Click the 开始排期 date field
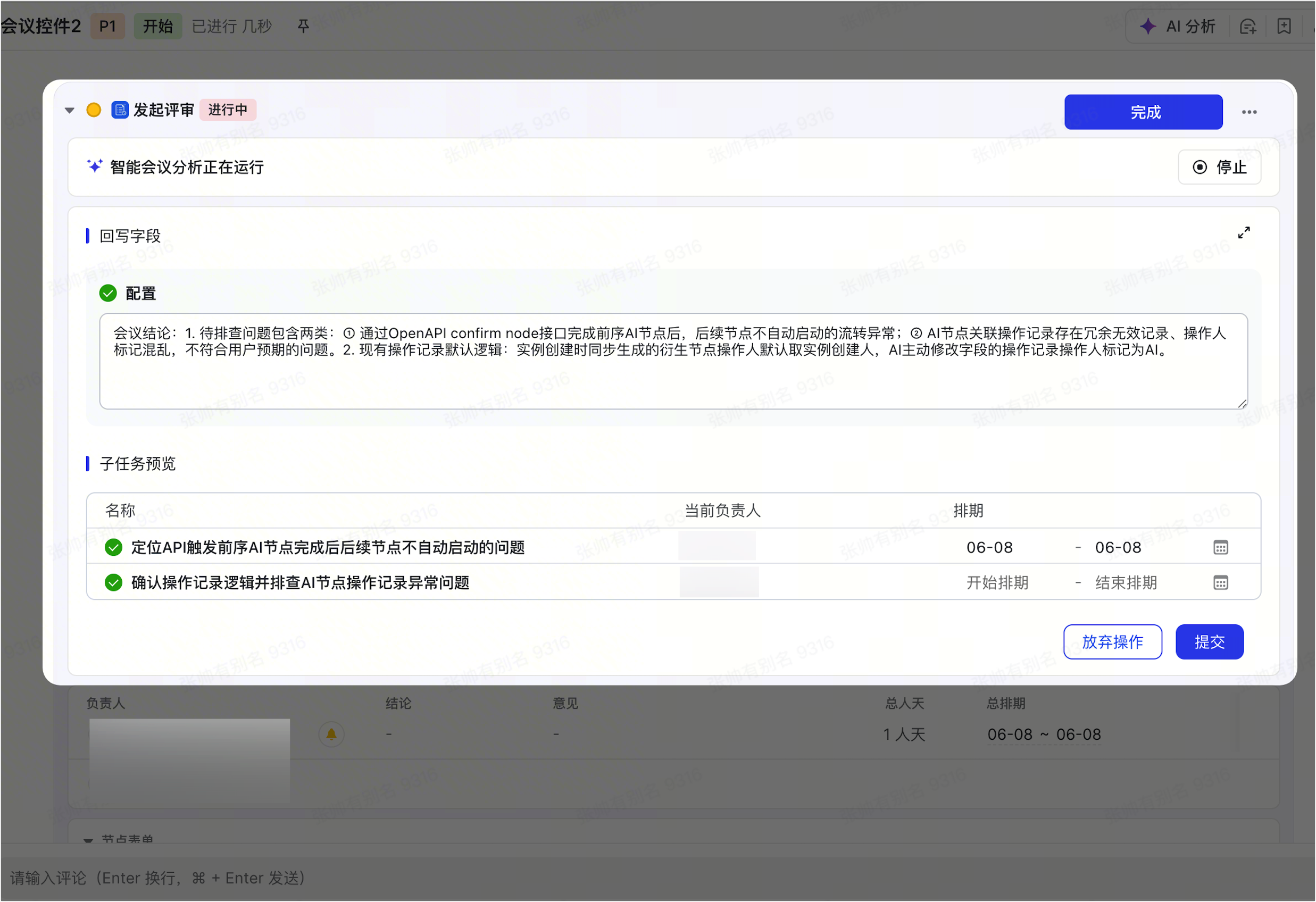Viewport: 1316px width, 902px height. coord(997,583)
